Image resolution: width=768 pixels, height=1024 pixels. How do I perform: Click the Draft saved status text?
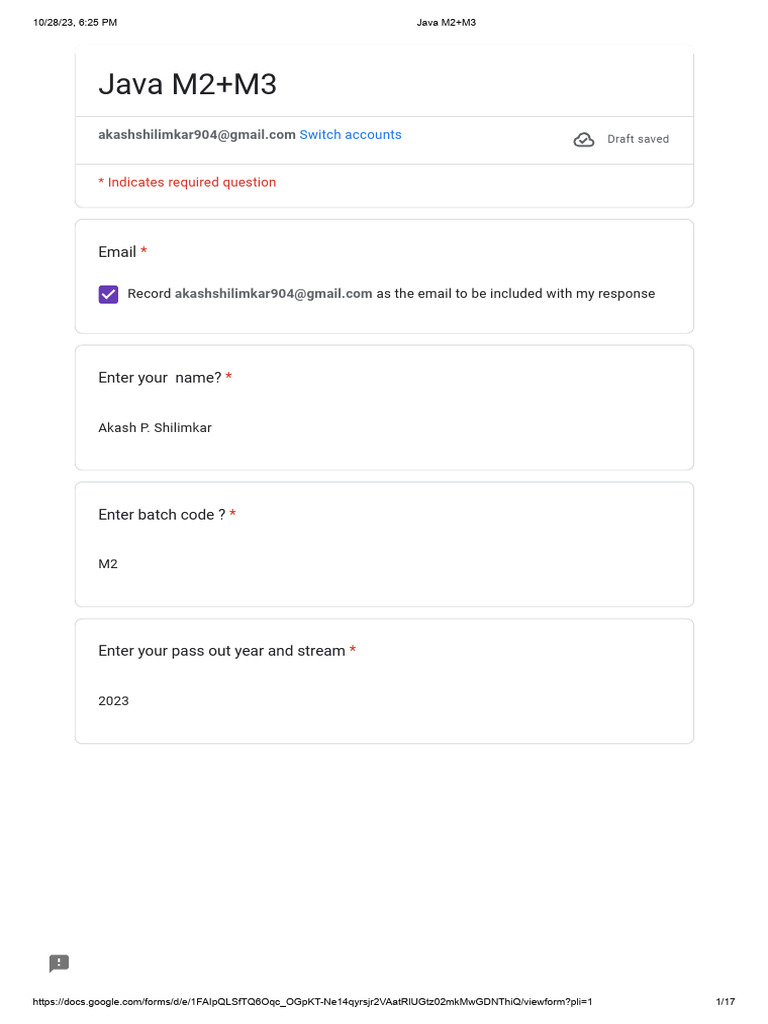(x=638, y=140)
